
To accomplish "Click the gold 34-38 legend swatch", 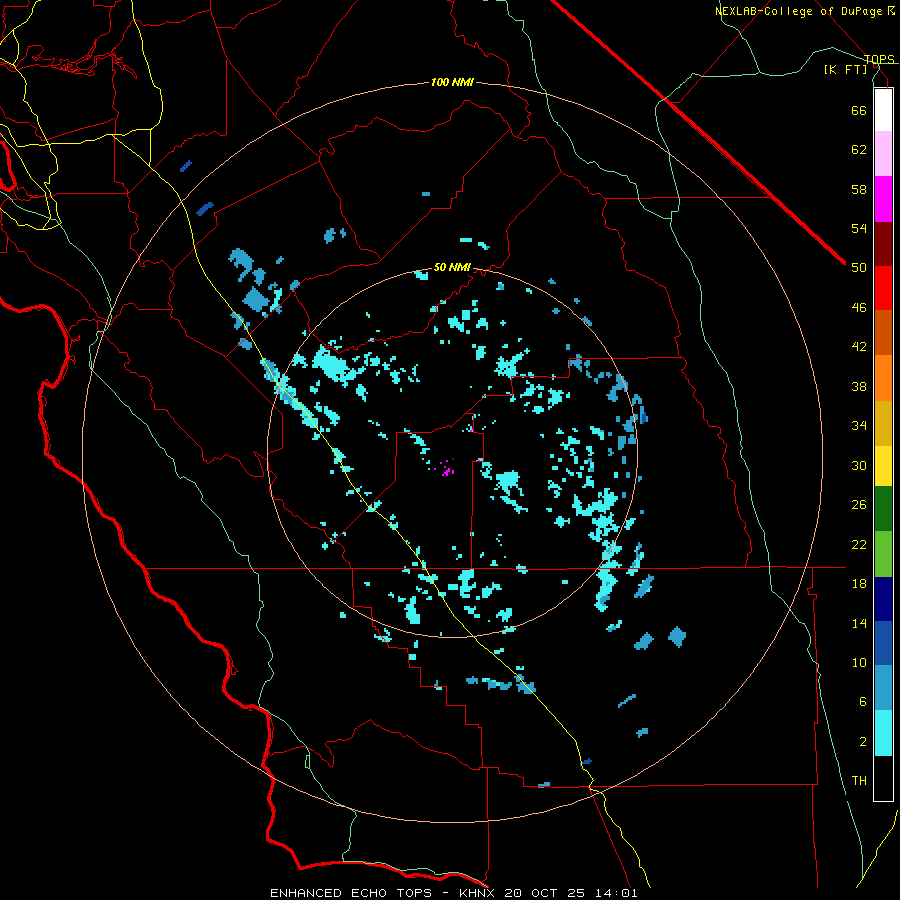I will pos(883,424).
